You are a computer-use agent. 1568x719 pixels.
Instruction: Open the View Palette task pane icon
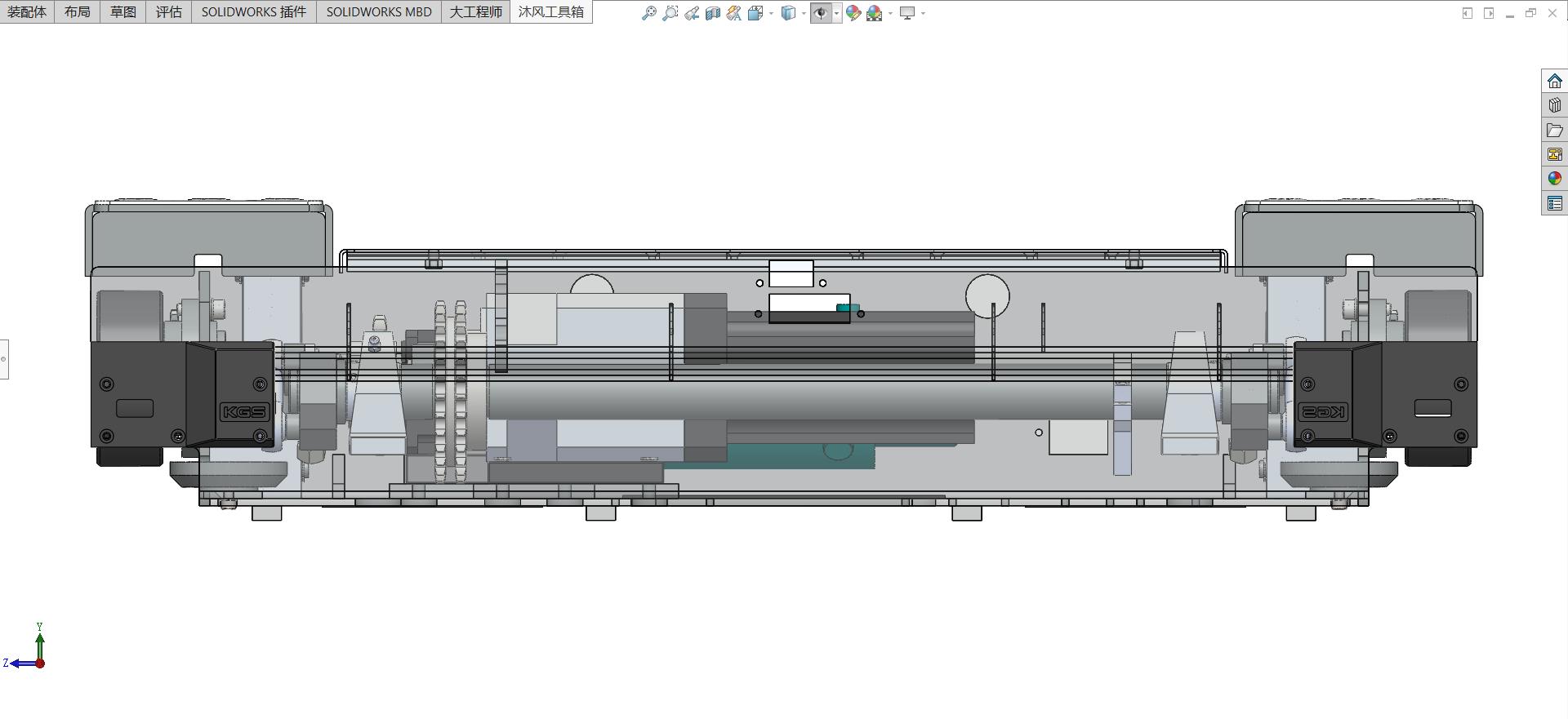[1555, 154]
